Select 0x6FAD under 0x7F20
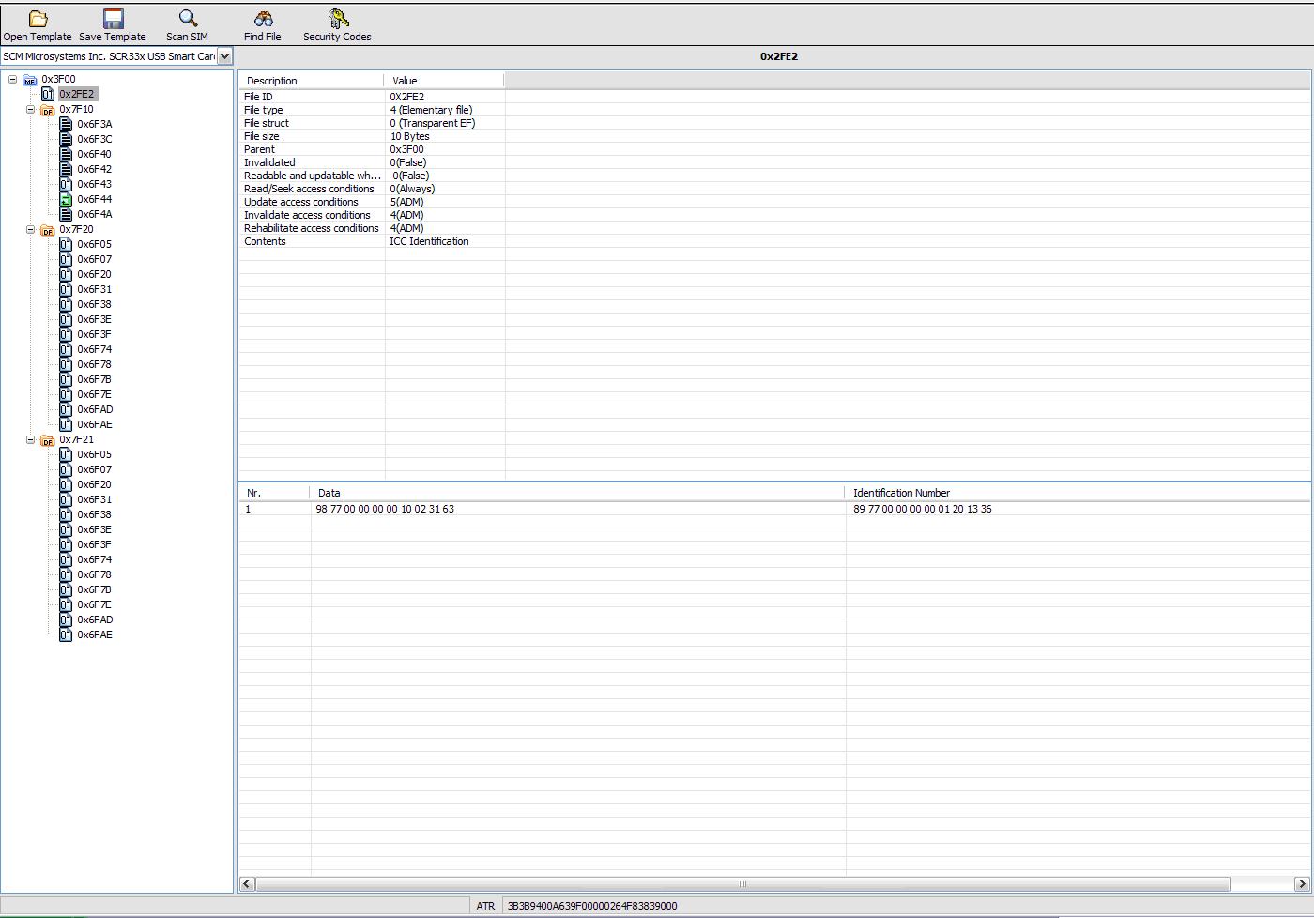The width and height of the screenshot is (1316, 918). click(x=95, y=409)
